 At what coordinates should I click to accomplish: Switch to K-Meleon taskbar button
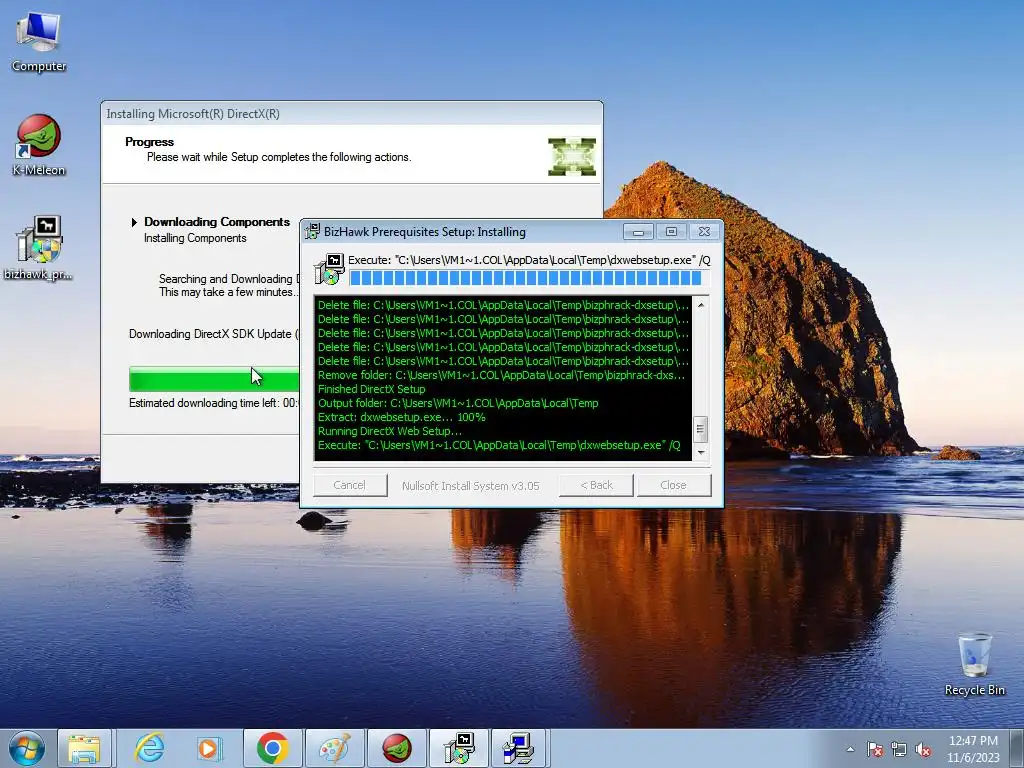click(x=396, y=748)
